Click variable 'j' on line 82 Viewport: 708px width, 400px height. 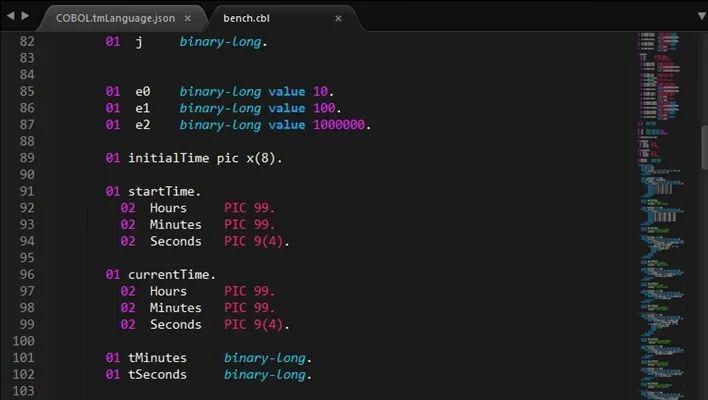coord(139,42)
